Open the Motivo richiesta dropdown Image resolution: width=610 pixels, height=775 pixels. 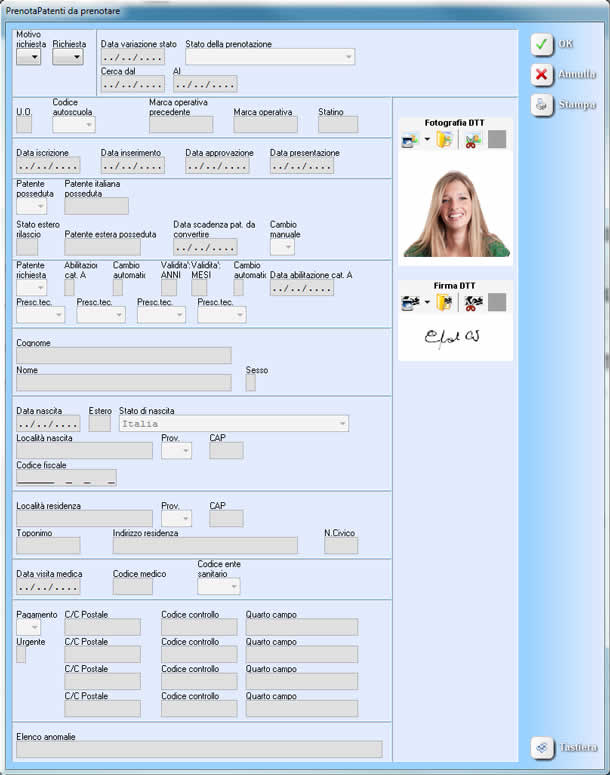(x=29, y=58)
